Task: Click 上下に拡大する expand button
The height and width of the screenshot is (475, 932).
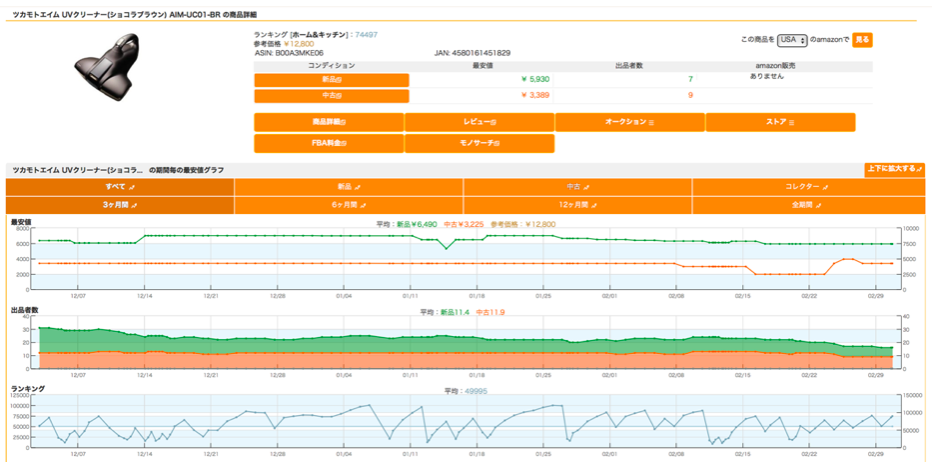Action: pos(894,169)
